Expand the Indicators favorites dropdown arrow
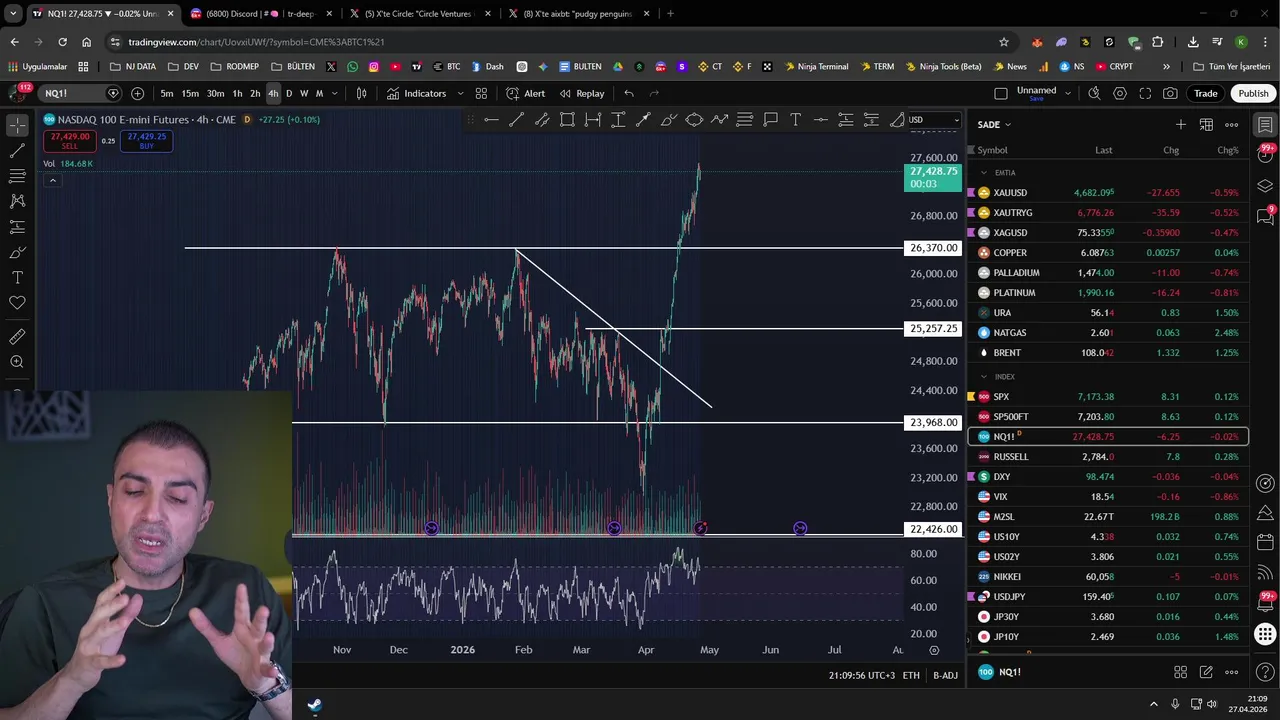Viewport: 1280px width, 720px height. coord(460,93)
